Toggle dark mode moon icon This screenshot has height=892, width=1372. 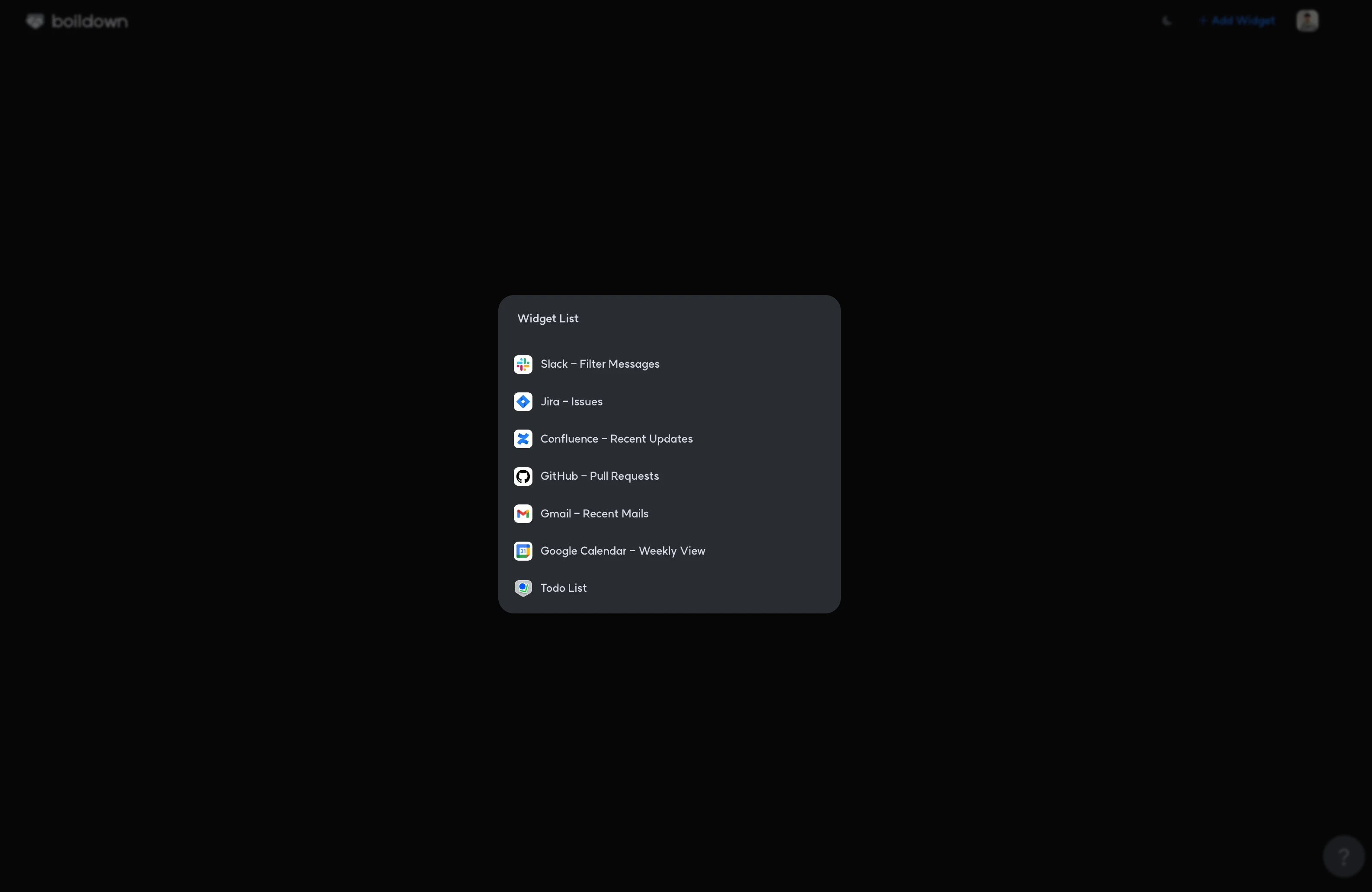click(1167, 21)
